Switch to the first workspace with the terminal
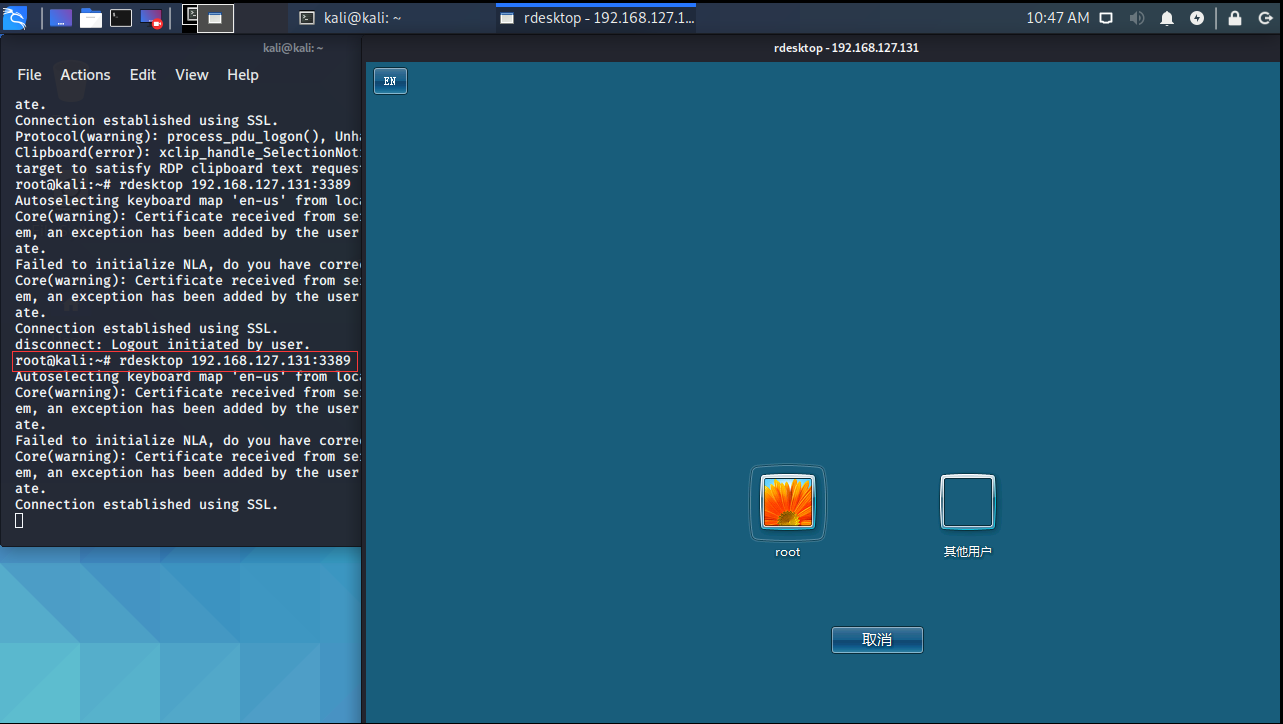The image size is (1283, 724). (x=188, y=17)
